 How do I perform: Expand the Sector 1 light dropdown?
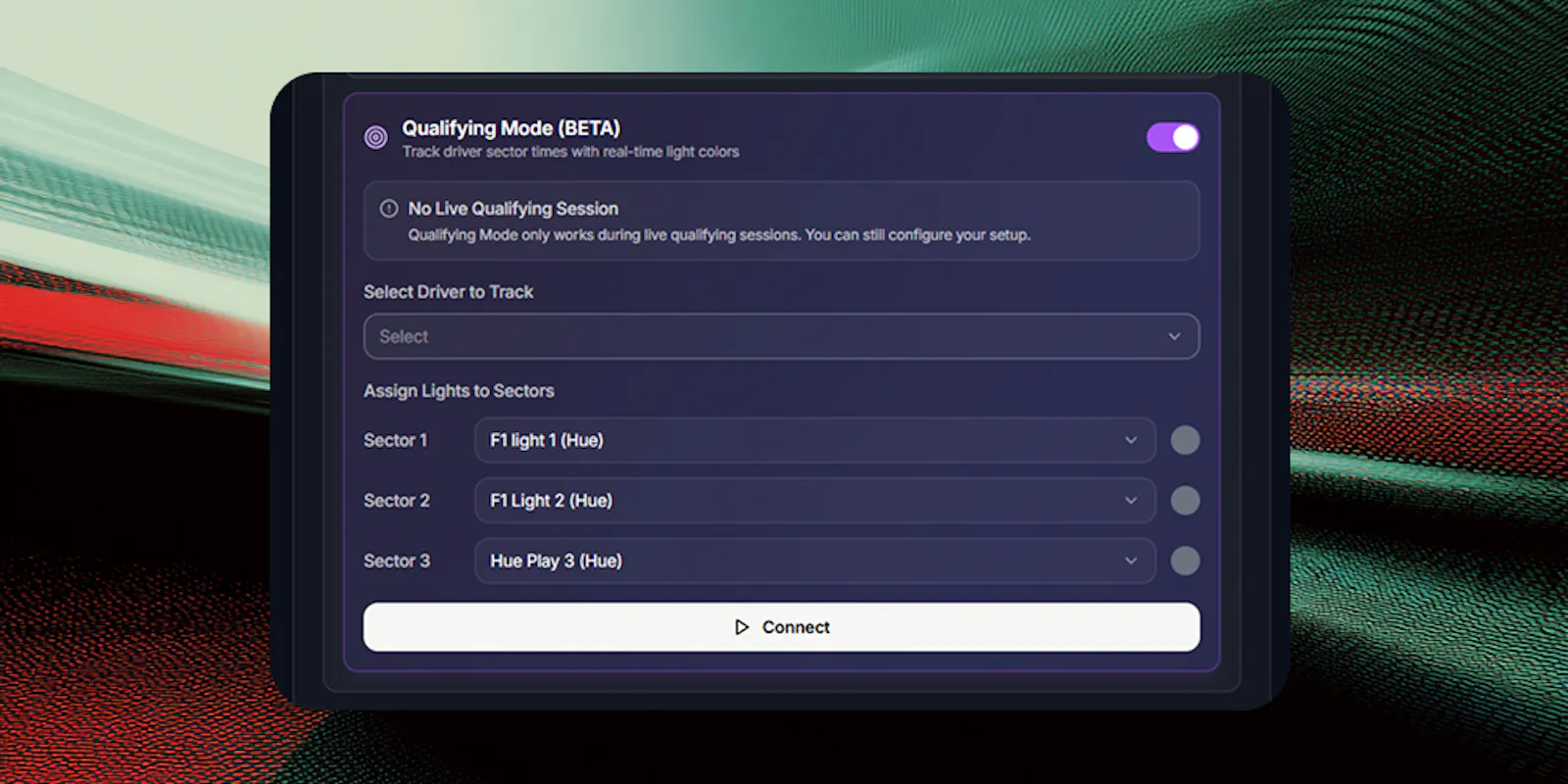coord(815,440)
